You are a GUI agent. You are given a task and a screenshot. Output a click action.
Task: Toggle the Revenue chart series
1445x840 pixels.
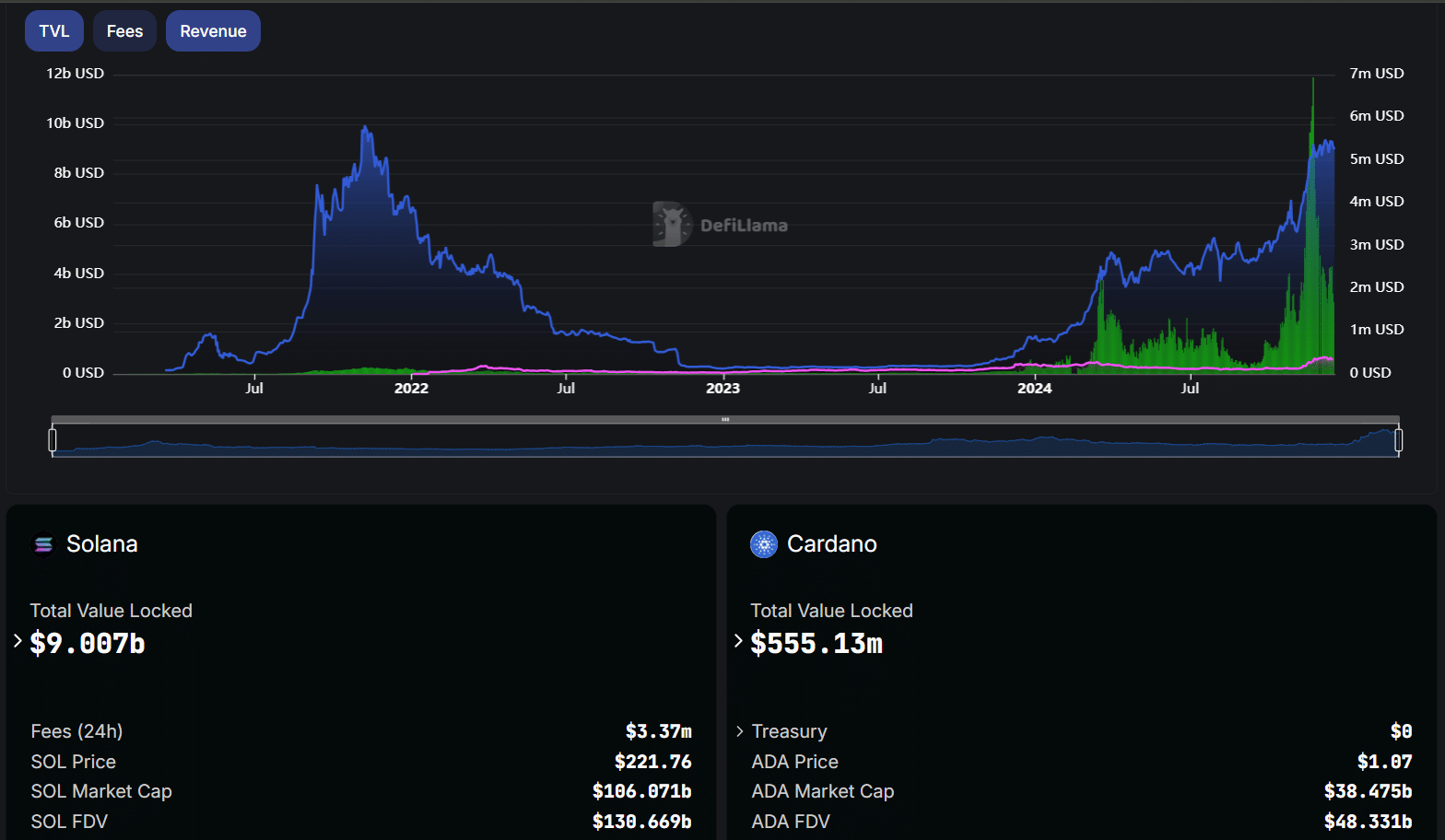tap(213, 31)
